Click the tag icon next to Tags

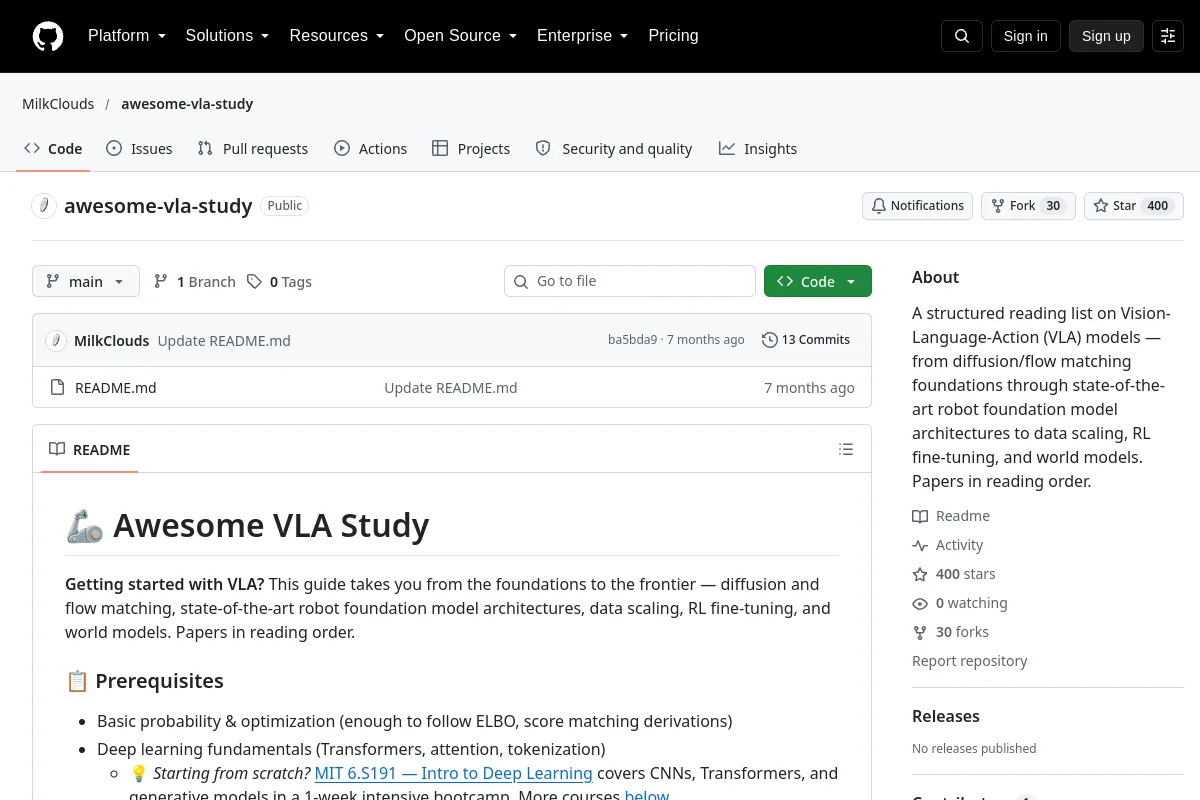click(255, 282)
